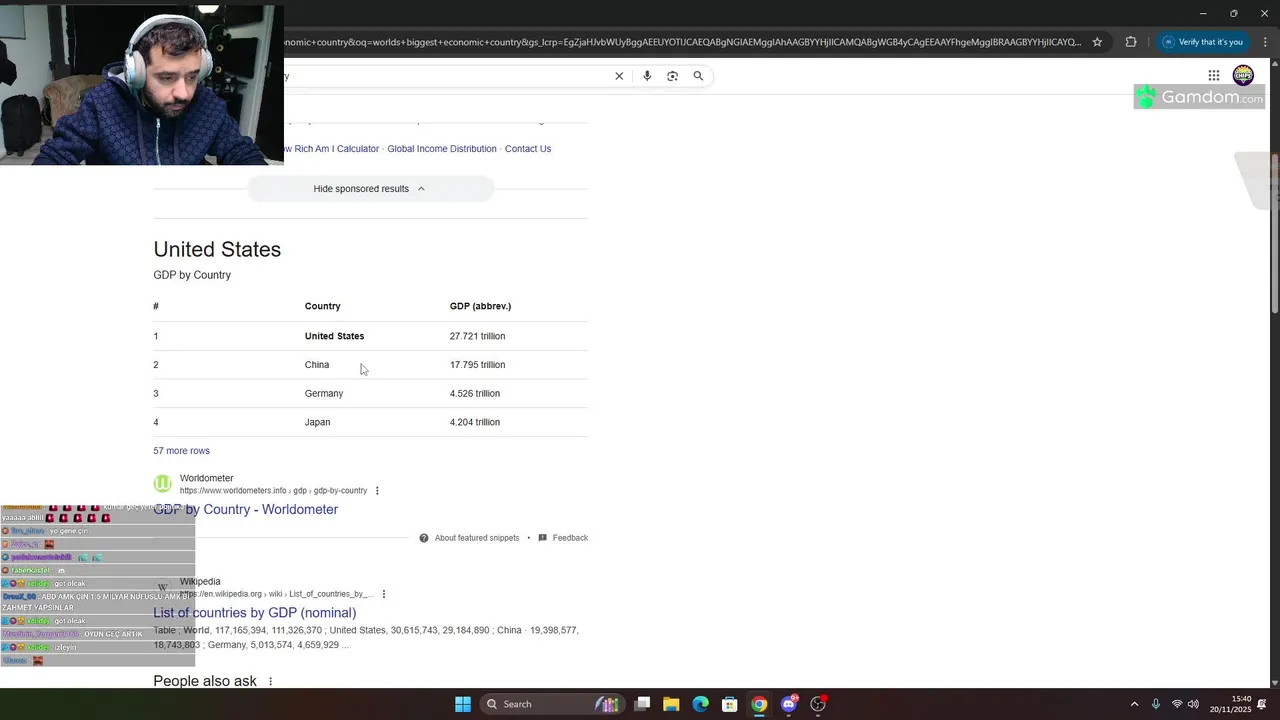1280x720 pixels.
Task: Click About featured snippets
Action: (x=469, y=538)
